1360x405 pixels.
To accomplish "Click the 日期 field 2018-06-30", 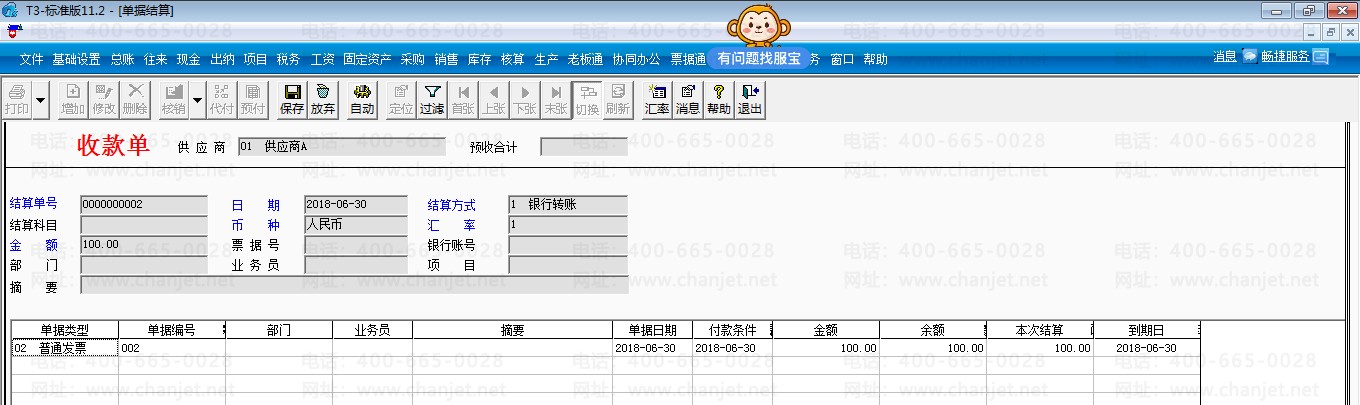I will coord(356,205).
